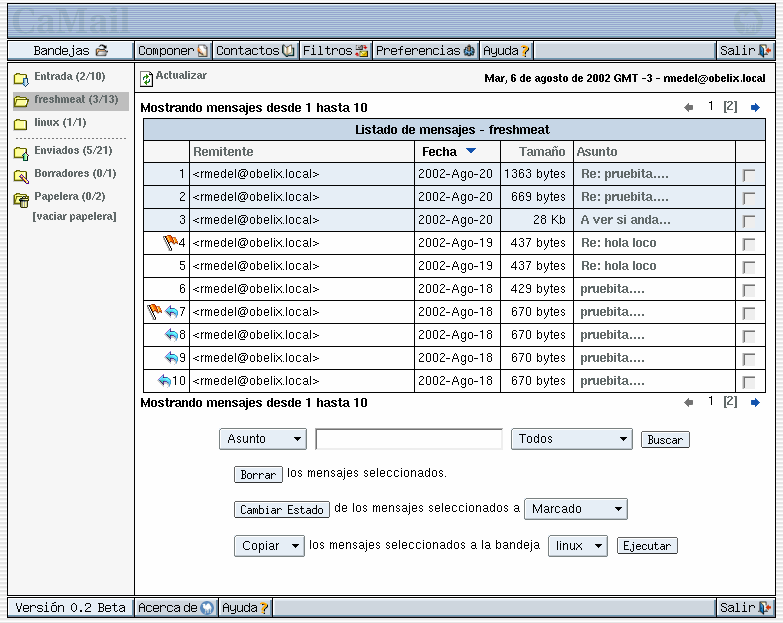Select the checkbox for message 5

pyautogui.click(x=748, y=267)
